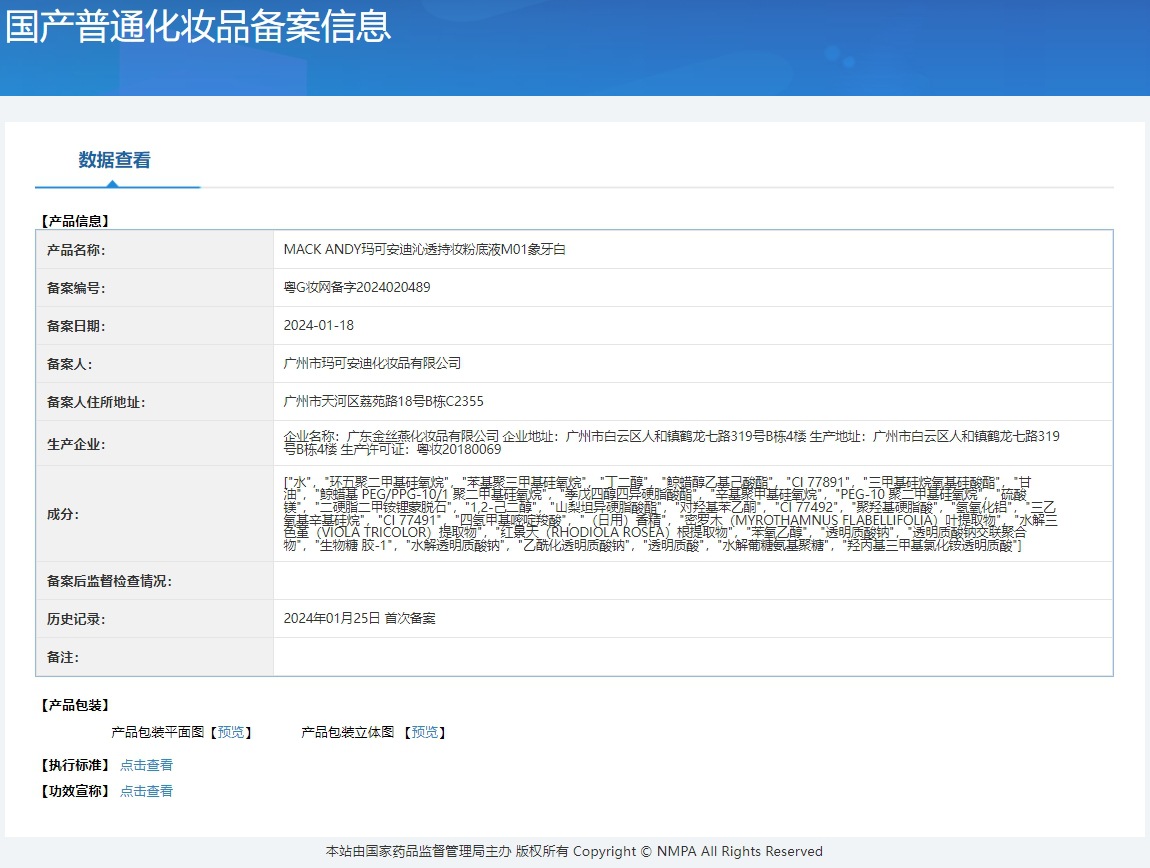
Task: Preview the 产品包装立体图 image
Action: (425, 732)
